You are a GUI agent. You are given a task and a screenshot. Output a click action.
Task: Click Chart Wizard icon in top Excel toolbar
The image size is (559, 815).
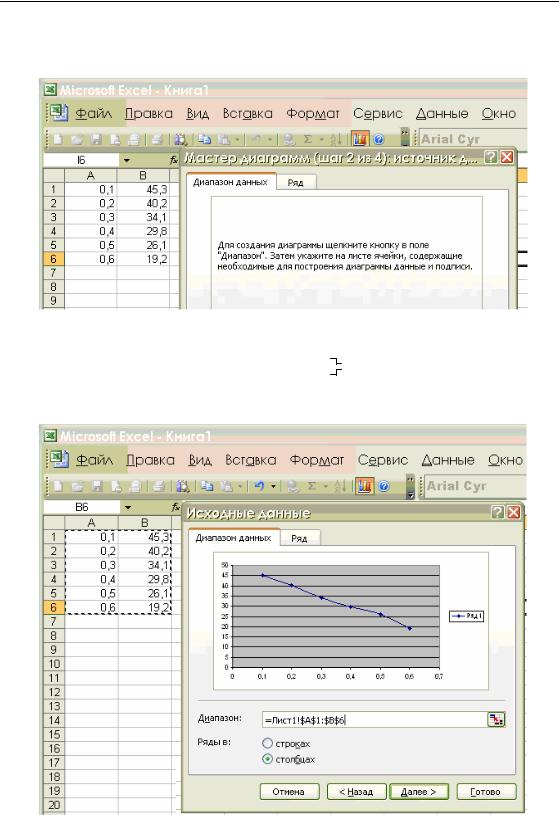click(x=360, y=139)
